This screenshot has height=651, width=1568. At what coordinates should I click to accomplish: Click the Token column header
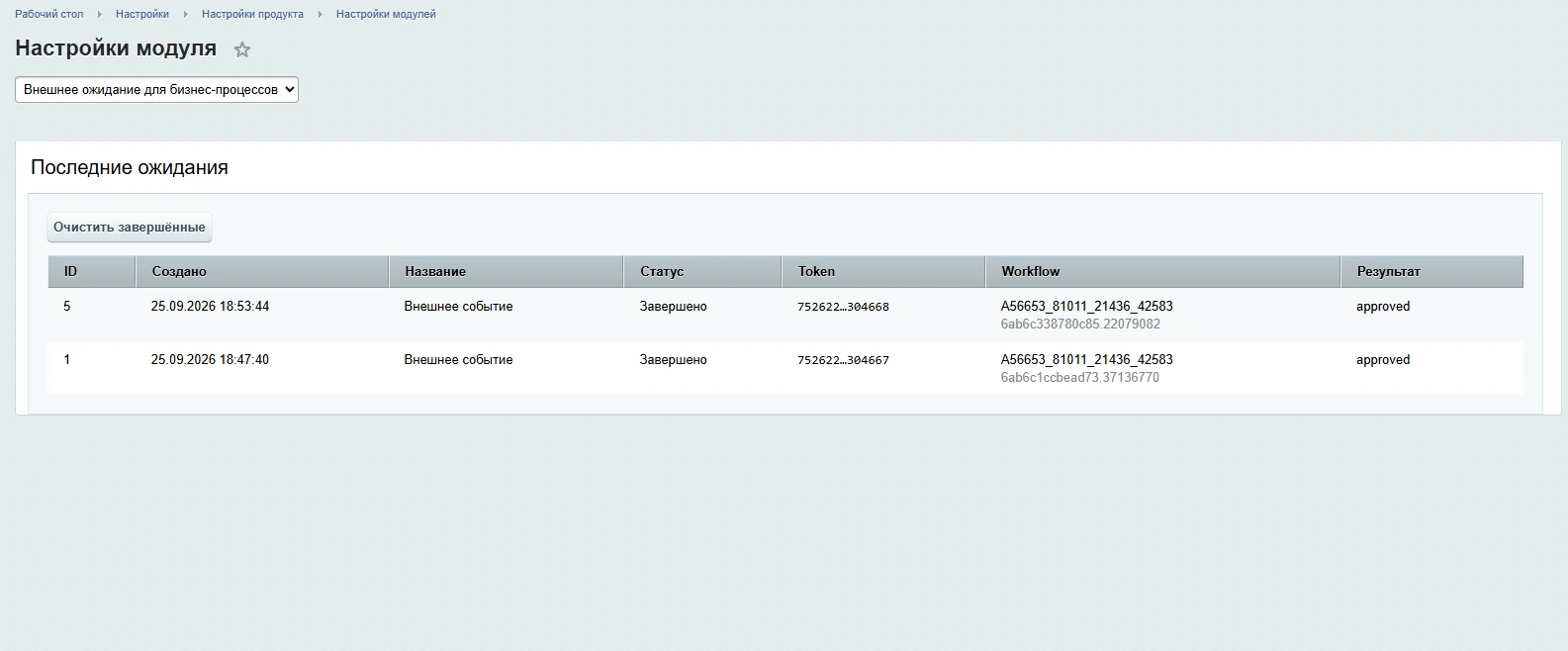883,271
